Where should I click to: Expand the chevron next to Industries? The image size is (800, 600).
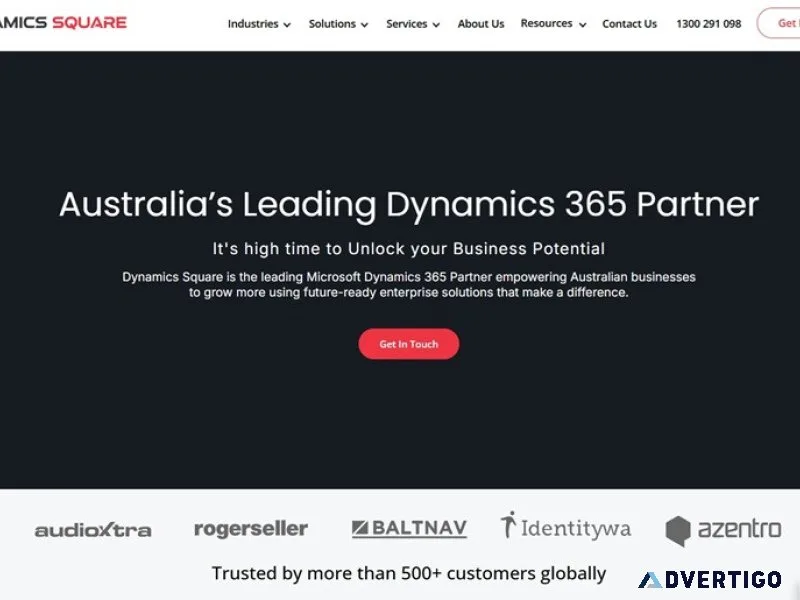287,25
